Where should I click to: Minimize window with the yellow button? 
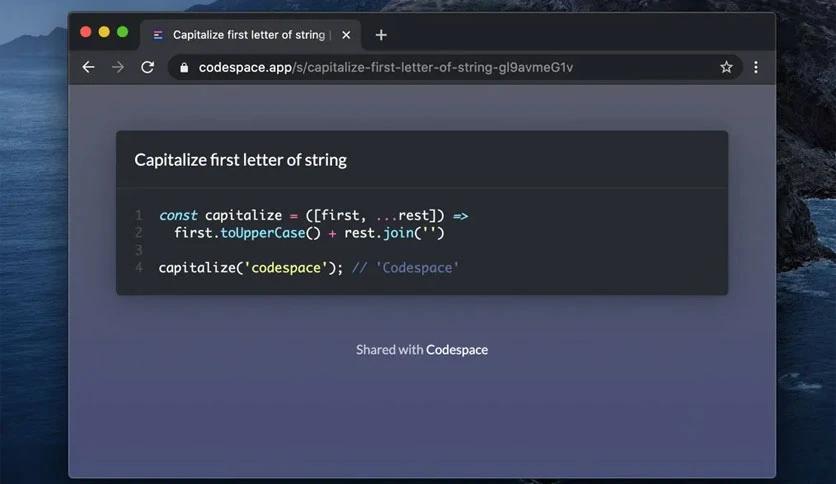tap(104, 32)
